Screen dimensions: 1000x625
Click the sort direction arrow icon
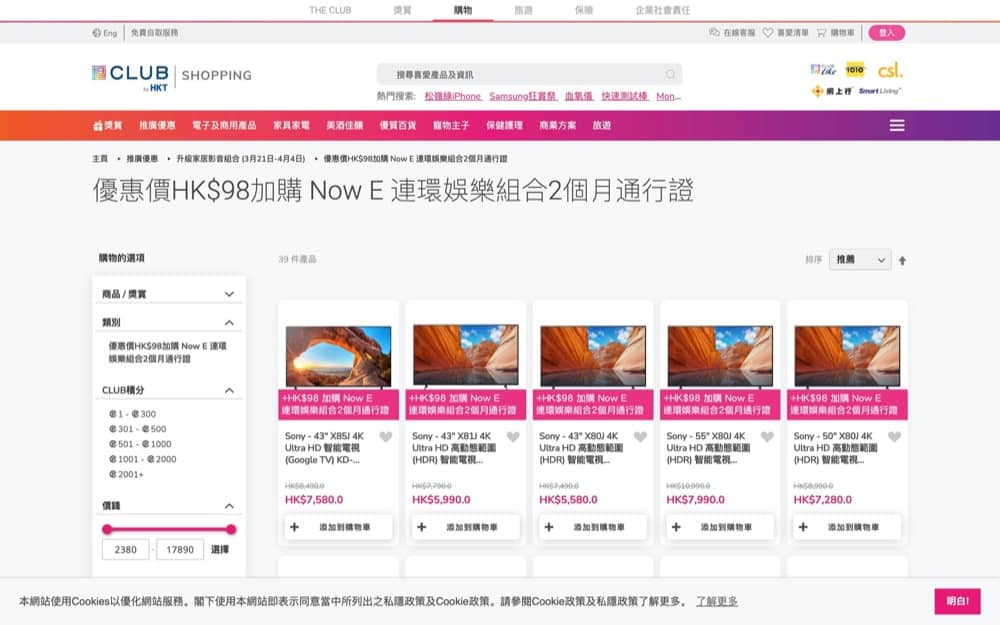coord(902,260)
